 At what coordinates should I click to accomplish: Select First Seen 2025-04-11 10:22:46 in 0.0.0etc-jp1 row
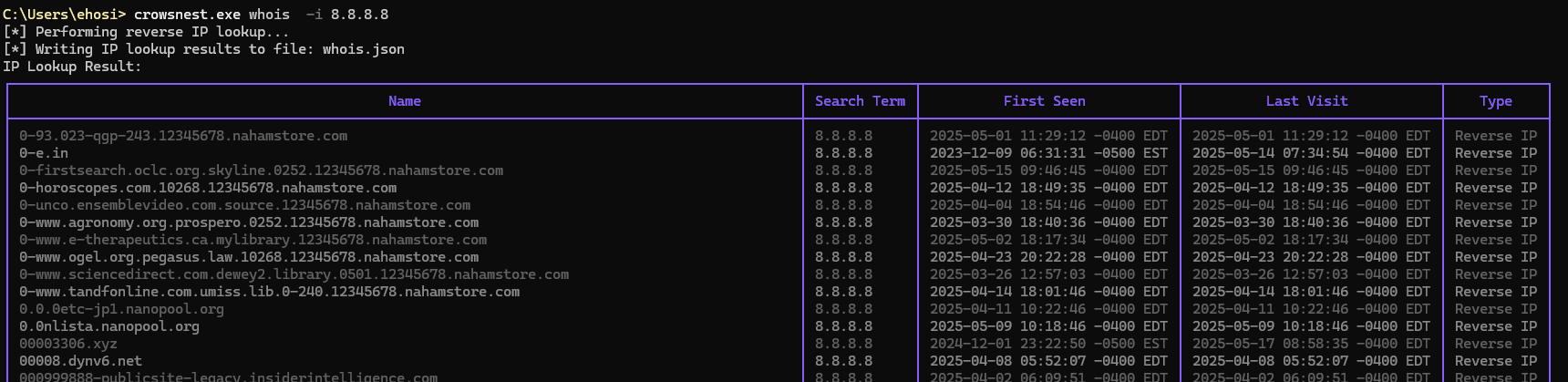(x=1048, y=309)
